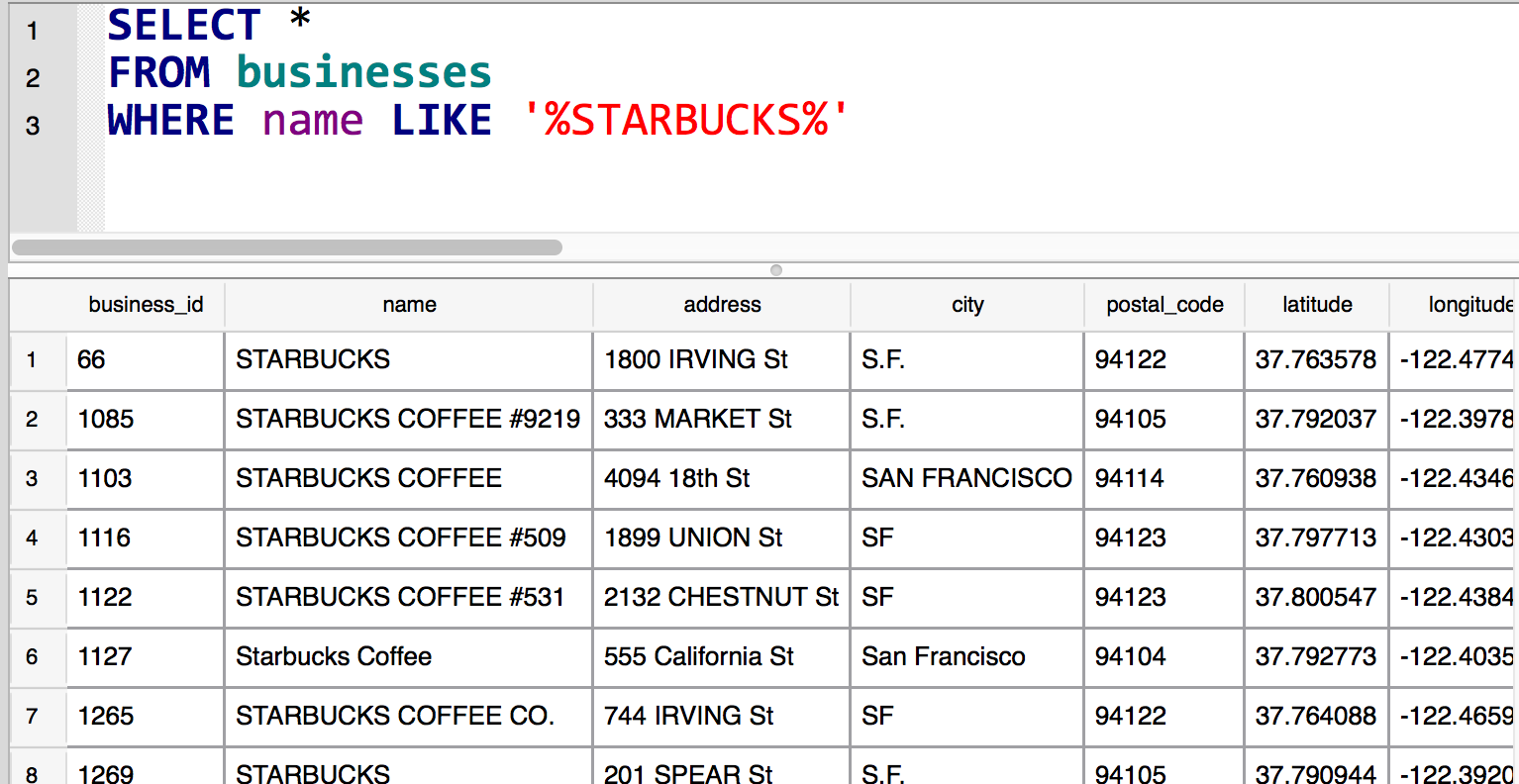Click name cell 'STARBUCKS COFFEE #509'

tap(409, 539)
